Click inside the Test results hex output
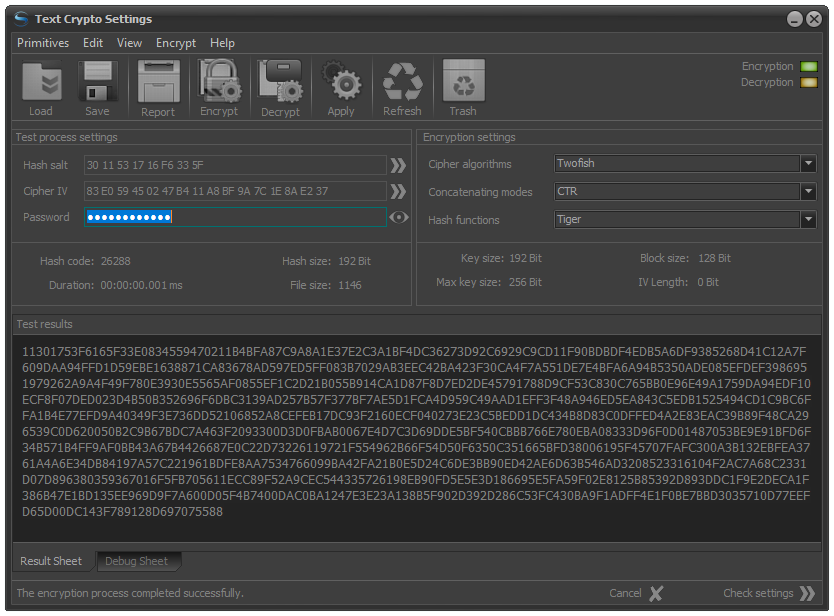This screenshot has height=616, width=834. click(416, 438)
